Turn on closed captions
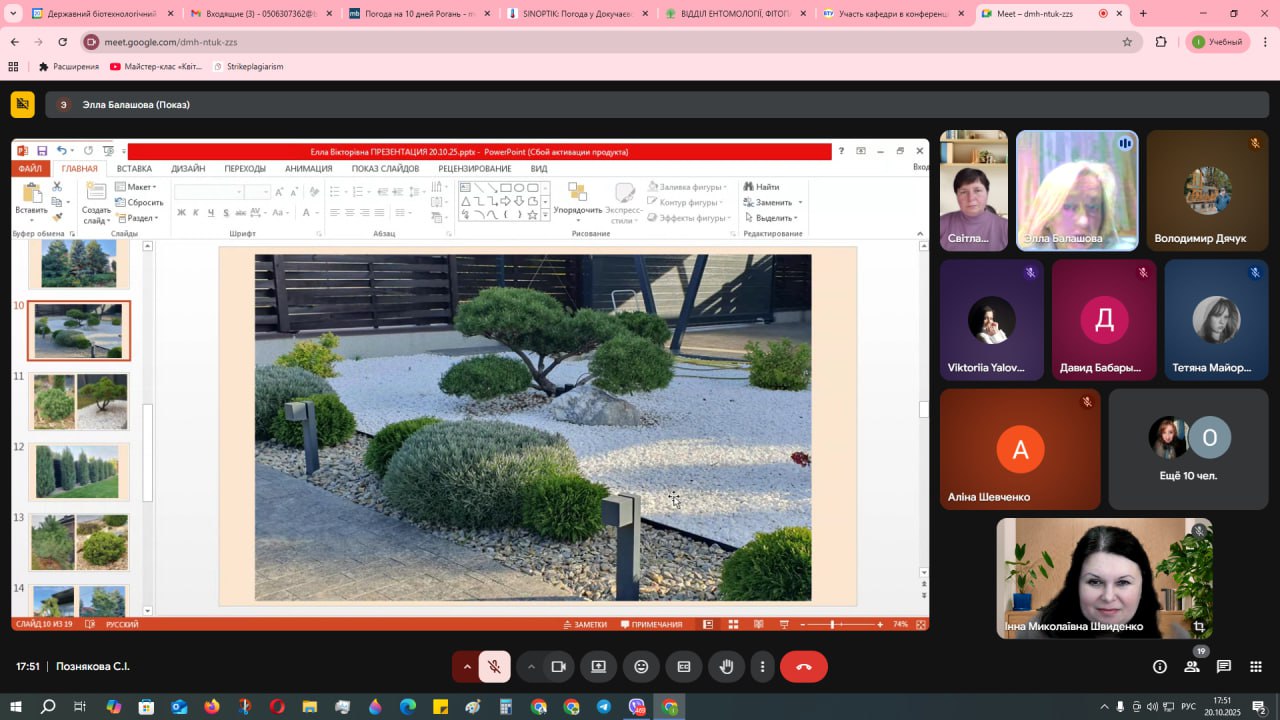The width and height of the screenshot is (1280, 720). tap(684, 667)
